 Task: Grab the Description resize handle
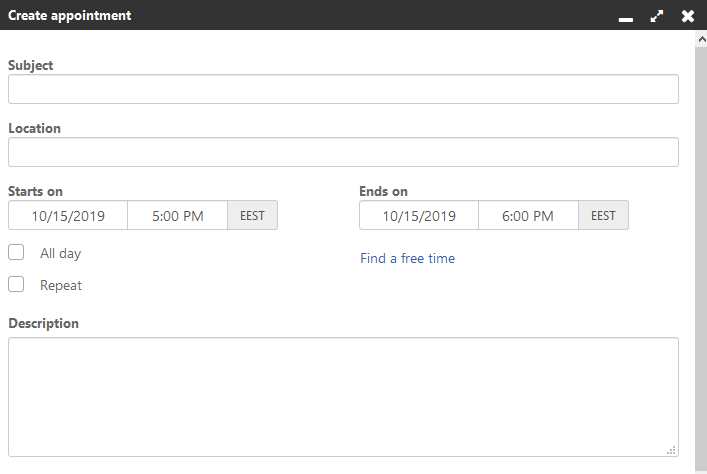[671, 450]
